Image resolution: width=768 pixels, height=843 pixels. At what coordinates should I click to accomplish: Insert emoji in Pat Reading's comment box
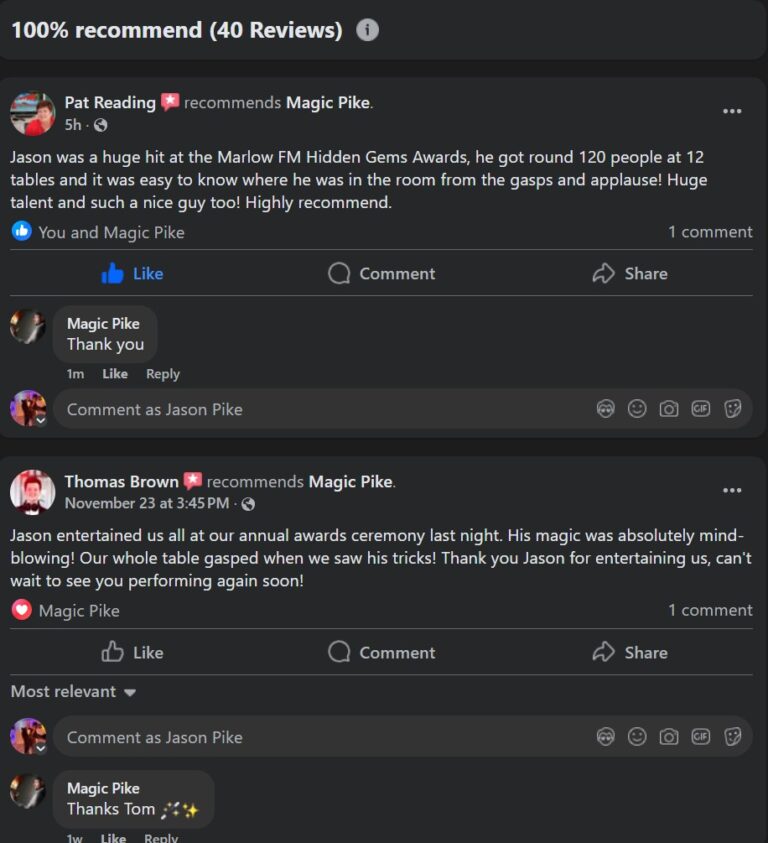637,409
